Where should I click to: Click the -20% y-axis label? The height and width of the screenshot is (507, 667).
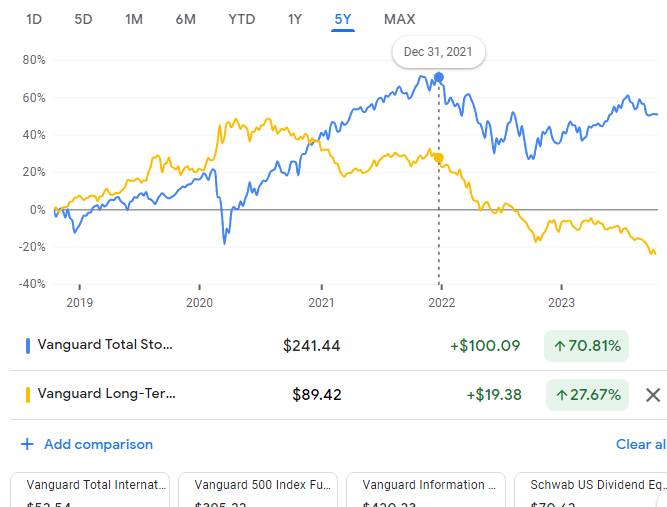coord(32,247)
